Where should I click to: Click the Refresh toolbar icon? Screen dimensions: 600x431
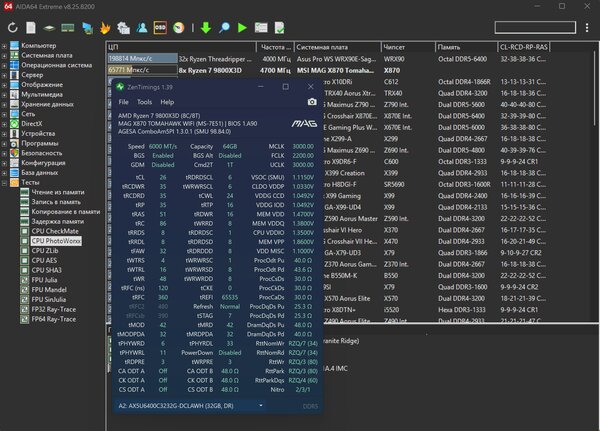(12, 28)
